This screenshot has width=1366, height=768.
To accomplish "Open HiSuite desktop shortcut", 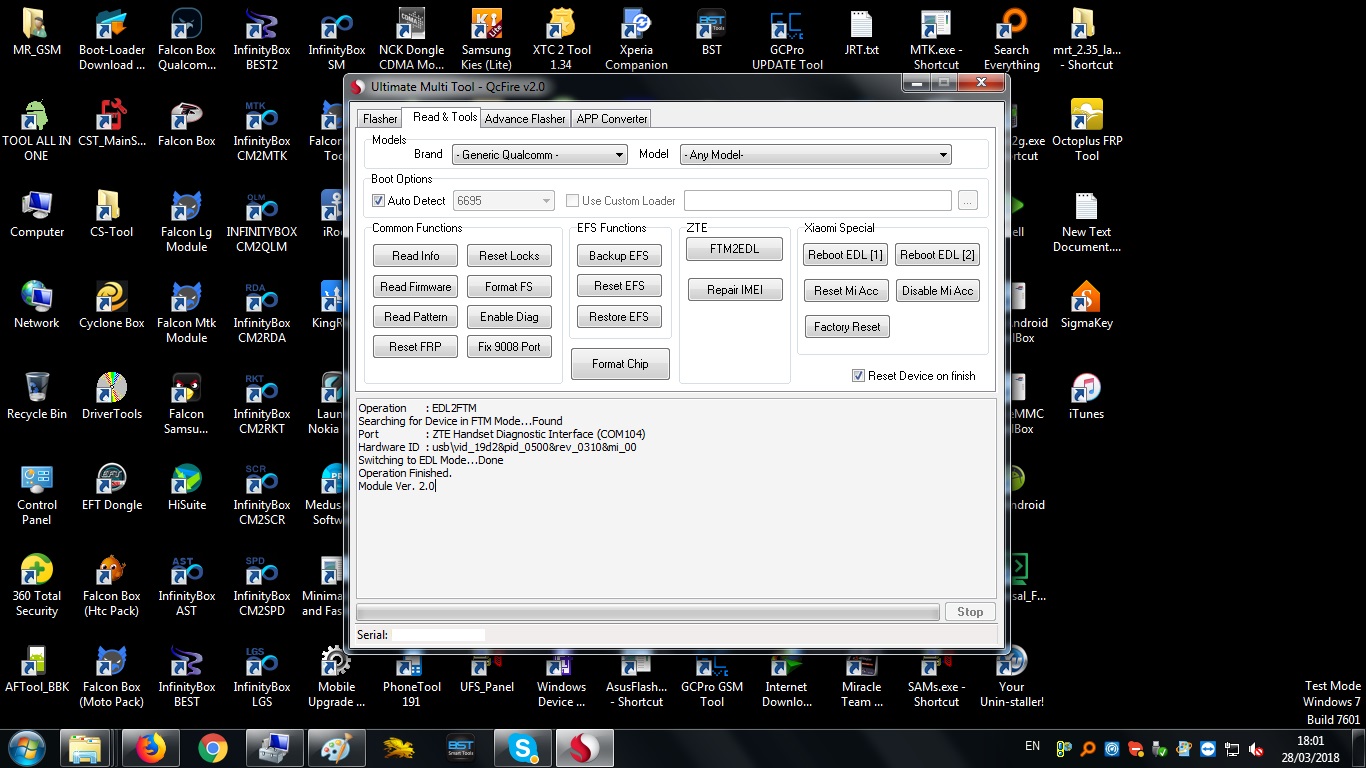I will pos(187,487).
